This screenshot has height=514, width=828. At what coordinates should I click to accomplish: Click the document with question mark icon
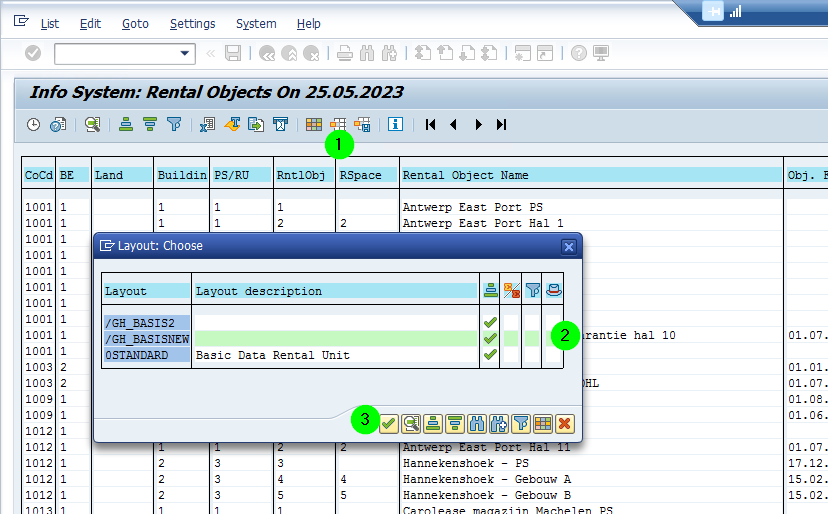[58, 125]
